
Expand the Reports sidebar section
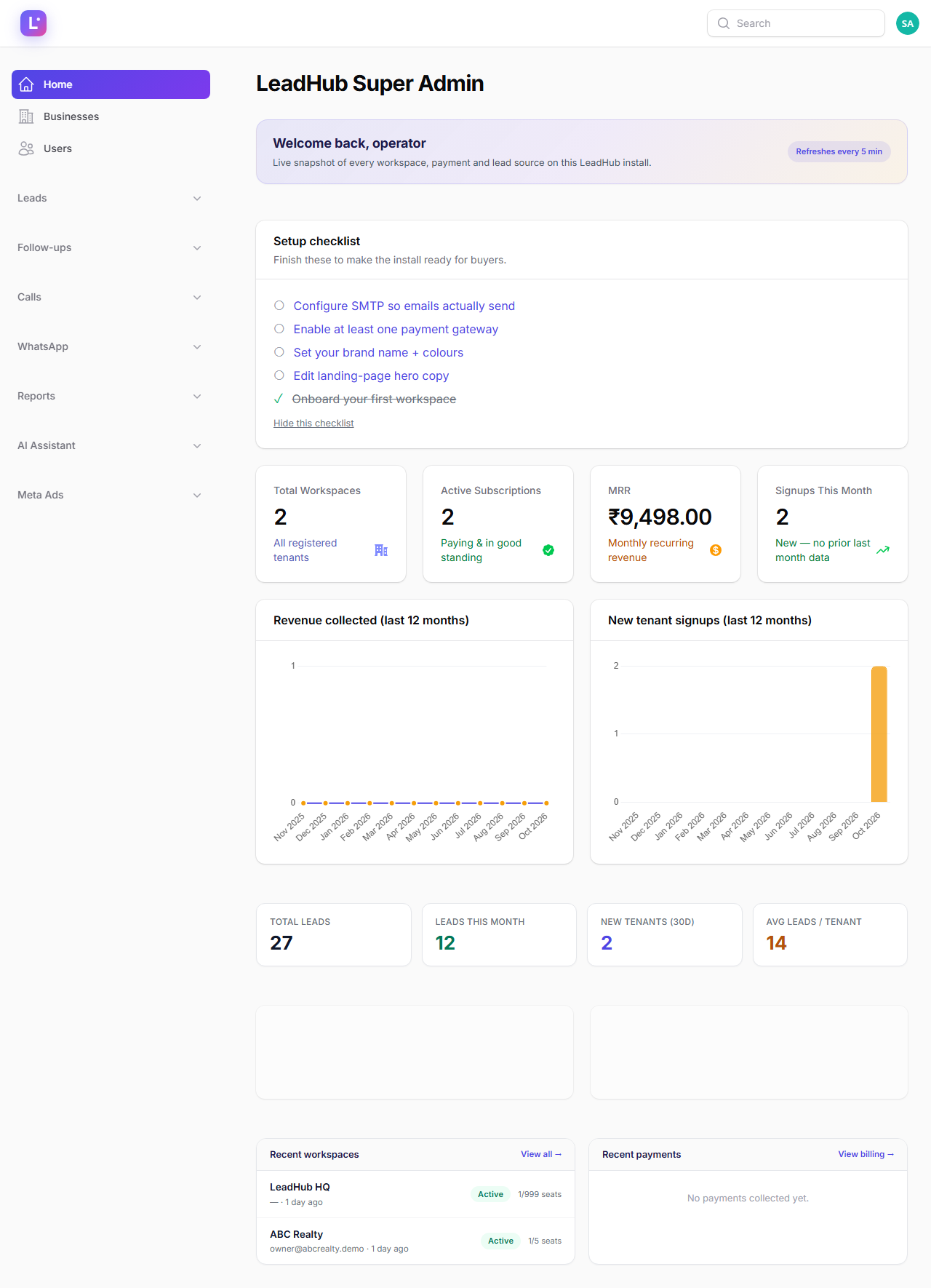click(111, 396)
